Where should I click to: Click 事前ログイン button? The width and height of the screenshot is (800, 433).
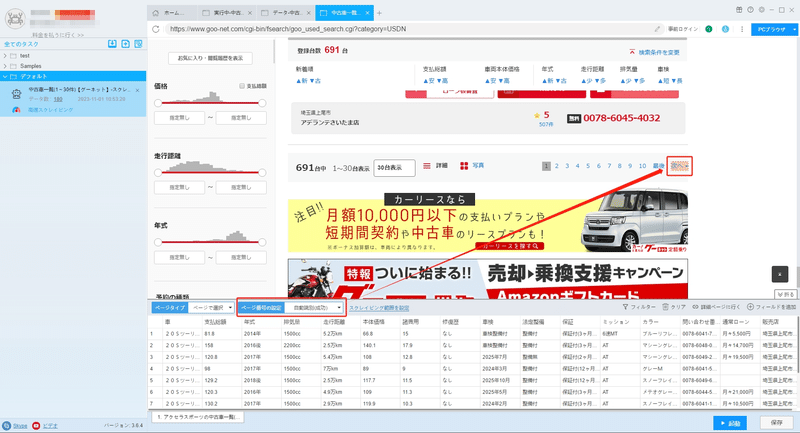point(683,29)
